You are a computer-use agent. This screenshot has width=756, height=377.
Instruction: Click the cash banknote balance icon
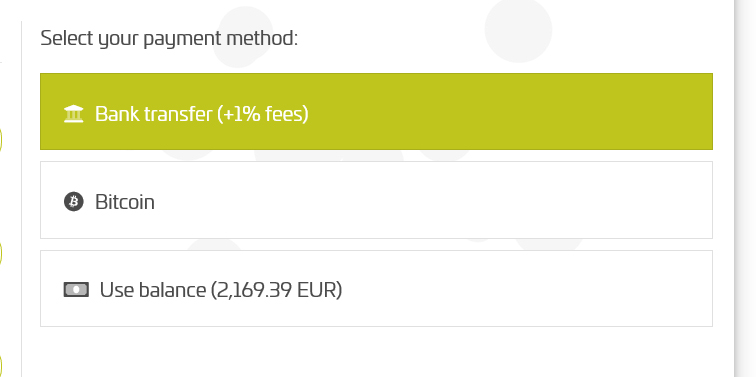click(76, 289)
